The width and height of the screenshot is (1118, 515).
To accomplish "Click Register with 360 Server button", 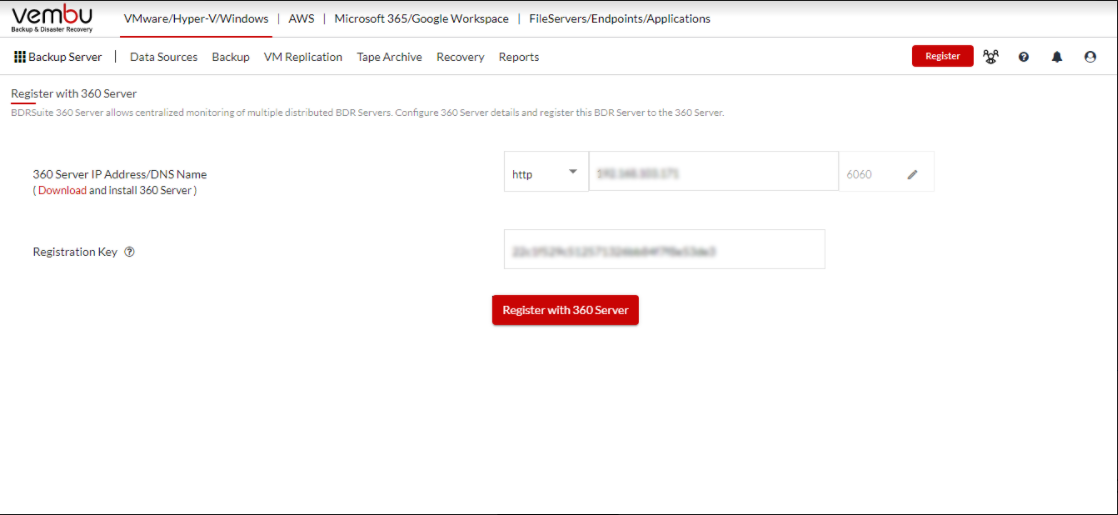I will click(565, 310).
